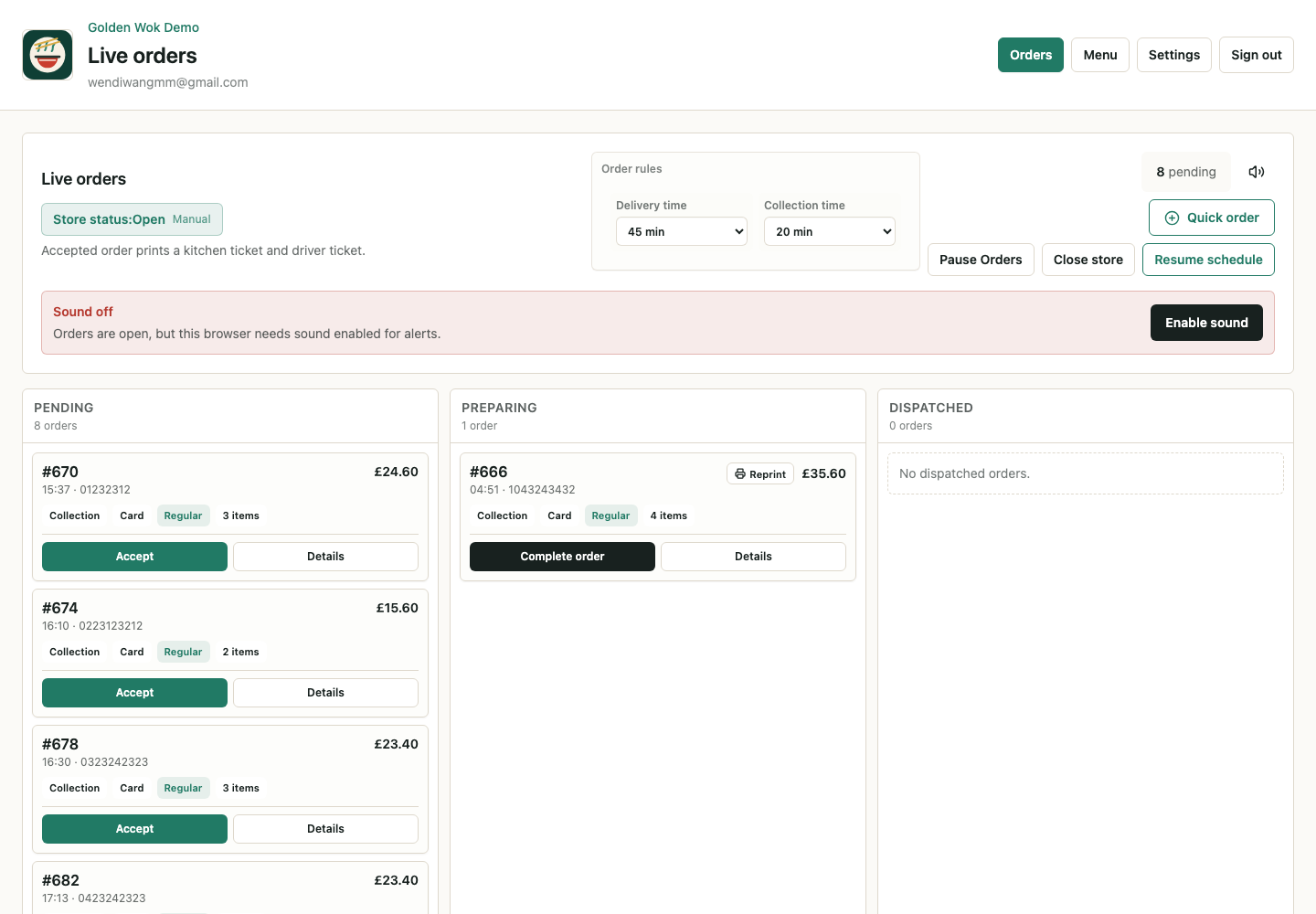
Task: Click the Golden Wok bowl logo
Action: point(48,55)
